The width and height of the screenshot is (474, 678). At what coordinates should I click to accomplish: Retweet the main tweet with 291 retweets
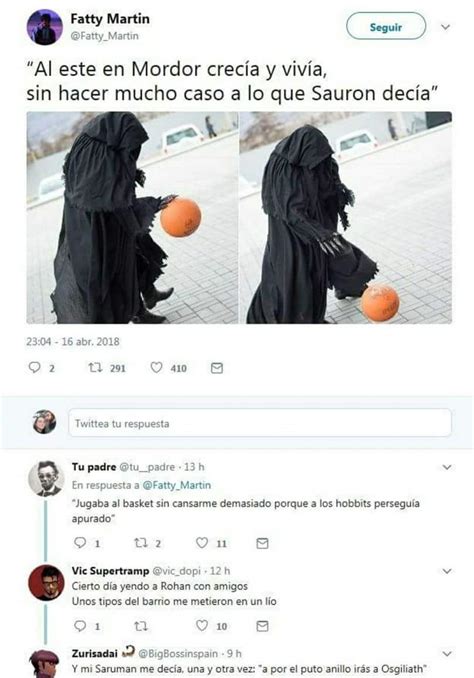tap(95, 368)
